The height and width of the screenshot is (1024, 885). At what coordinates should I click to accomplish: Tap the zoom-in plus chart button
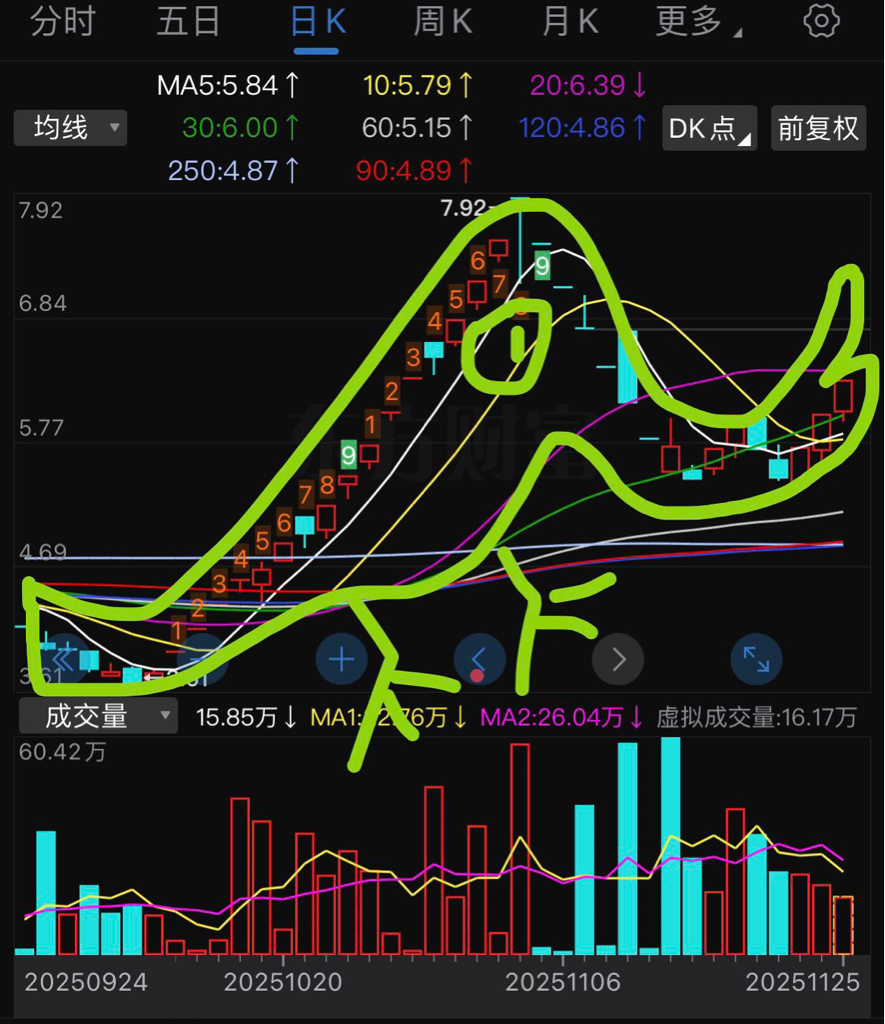pos(341,660)
